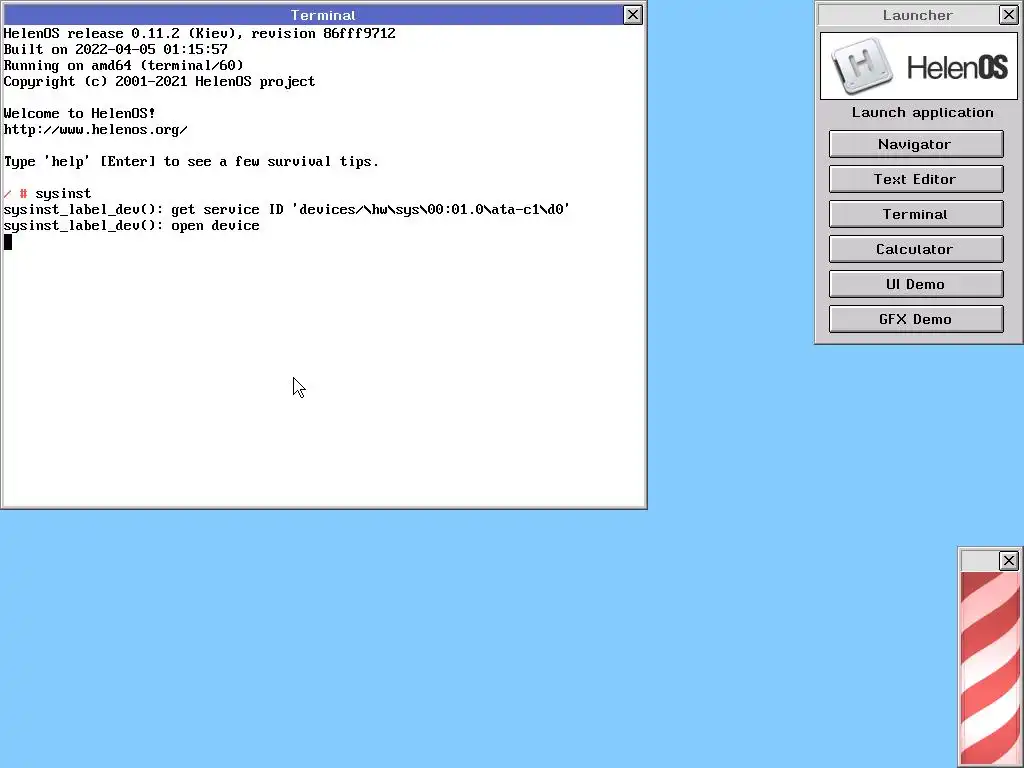Click the 'sysinst' command text

63,193
